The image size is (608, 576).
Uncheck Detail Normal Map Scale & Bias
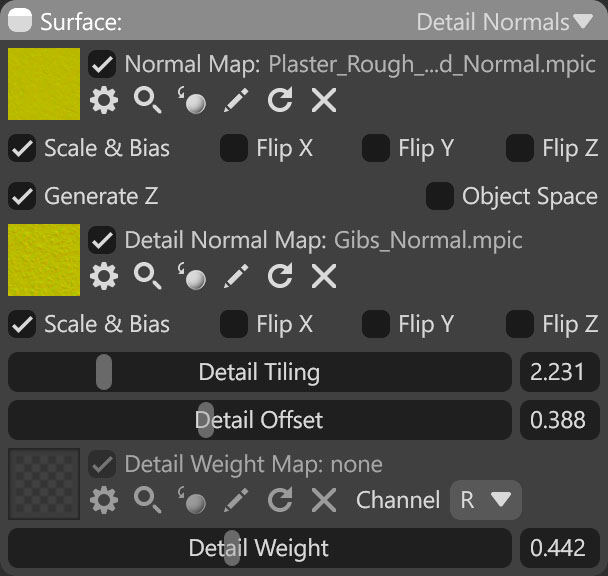22,324
